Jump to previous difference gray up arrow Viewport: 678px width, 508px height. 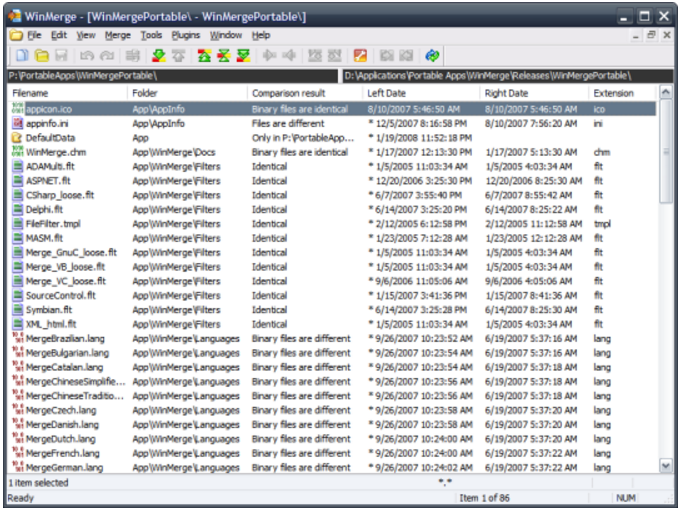[x=178, y=55]
